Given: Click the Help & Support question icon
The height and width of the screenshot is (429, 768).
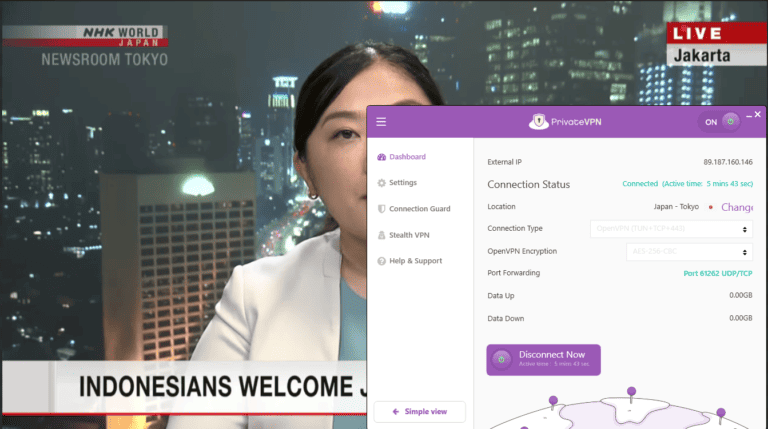Looking at the screenshot, I should (382, 261).
